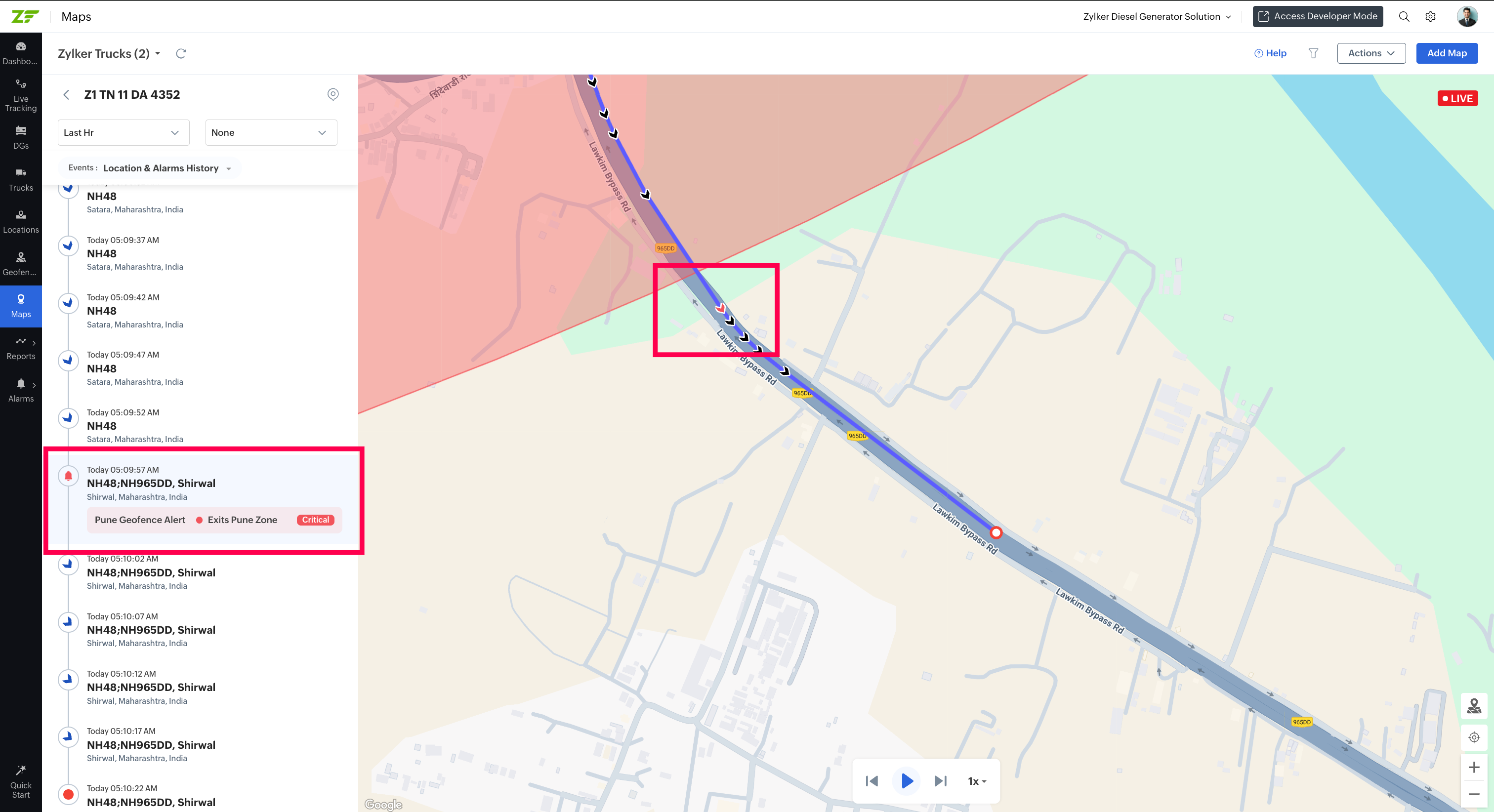
Task: Open Geofences in the sidebar
Action: click(21, 264)
